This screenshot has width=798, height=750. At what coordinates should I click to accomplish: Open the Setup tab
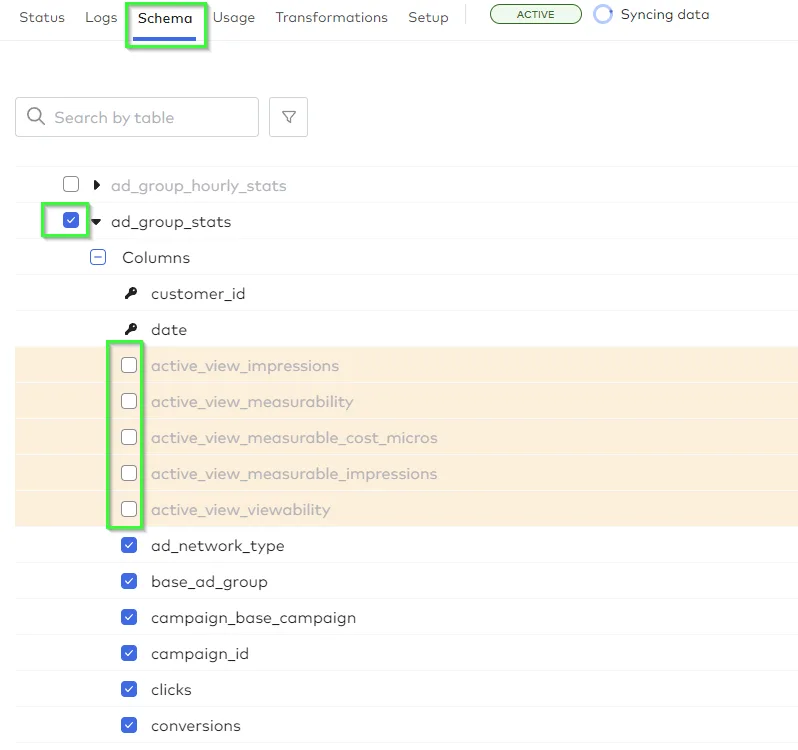(428, 18)
